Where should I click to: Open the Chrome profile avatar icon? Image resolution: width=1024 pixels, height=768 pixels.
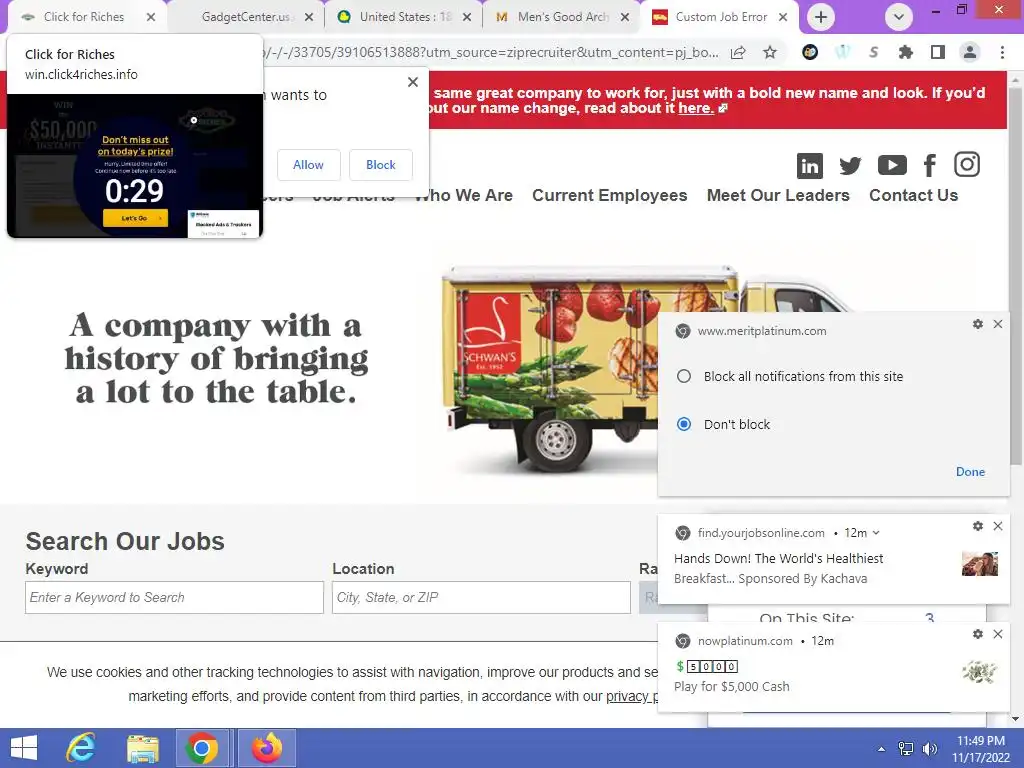point(970,52)
